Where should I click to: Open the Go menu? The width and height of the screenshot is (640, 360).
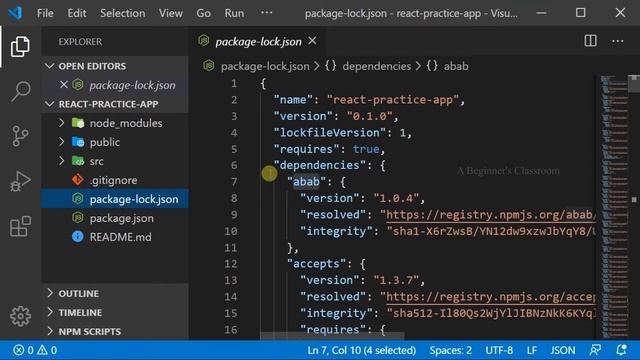tap(203, 13)
